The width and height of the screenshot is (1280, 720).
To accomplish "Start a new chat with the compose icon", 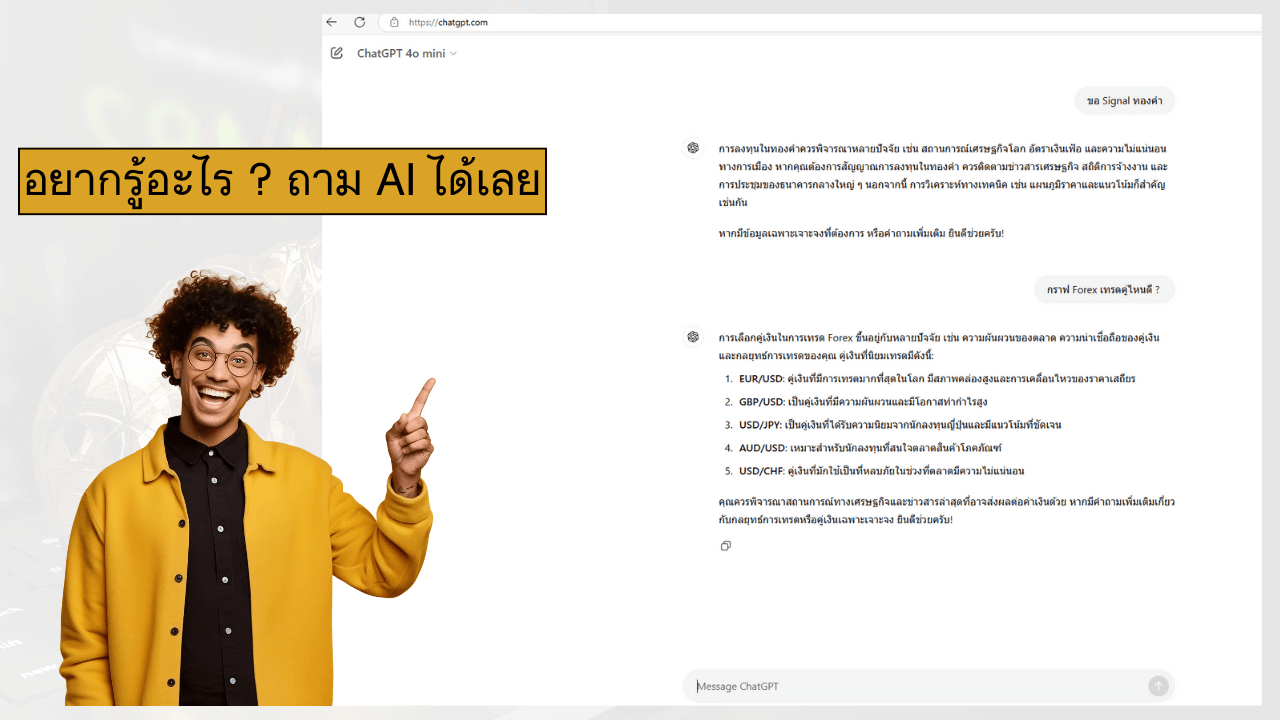I will (x=337, y=53).
